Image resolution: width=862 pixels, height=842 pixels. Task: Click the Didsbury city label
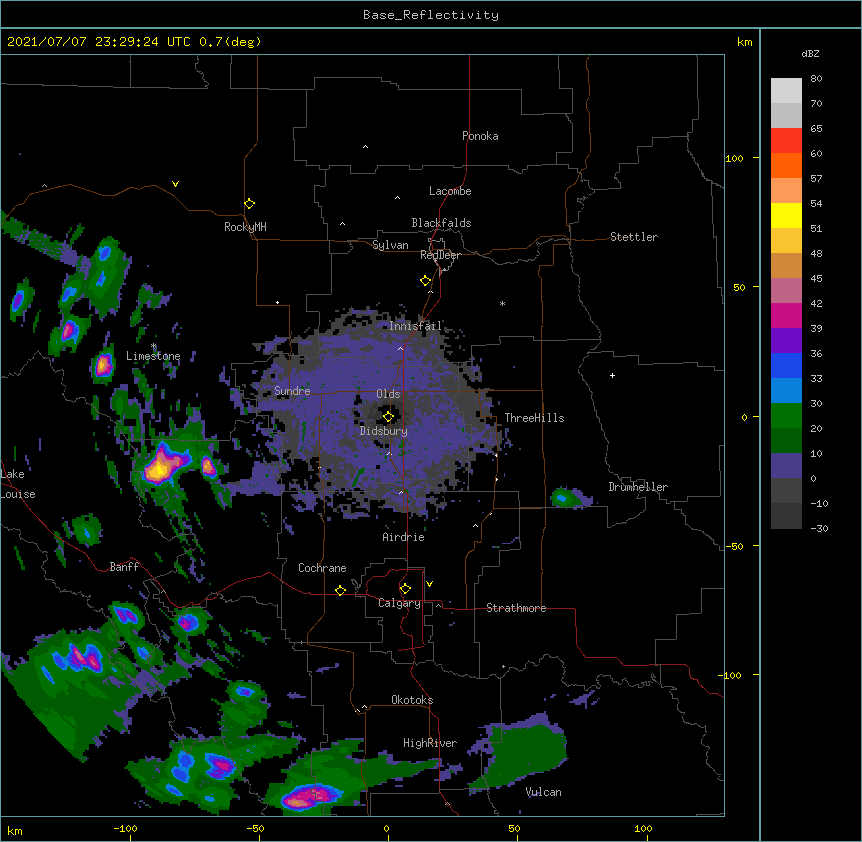coord(383,431)
